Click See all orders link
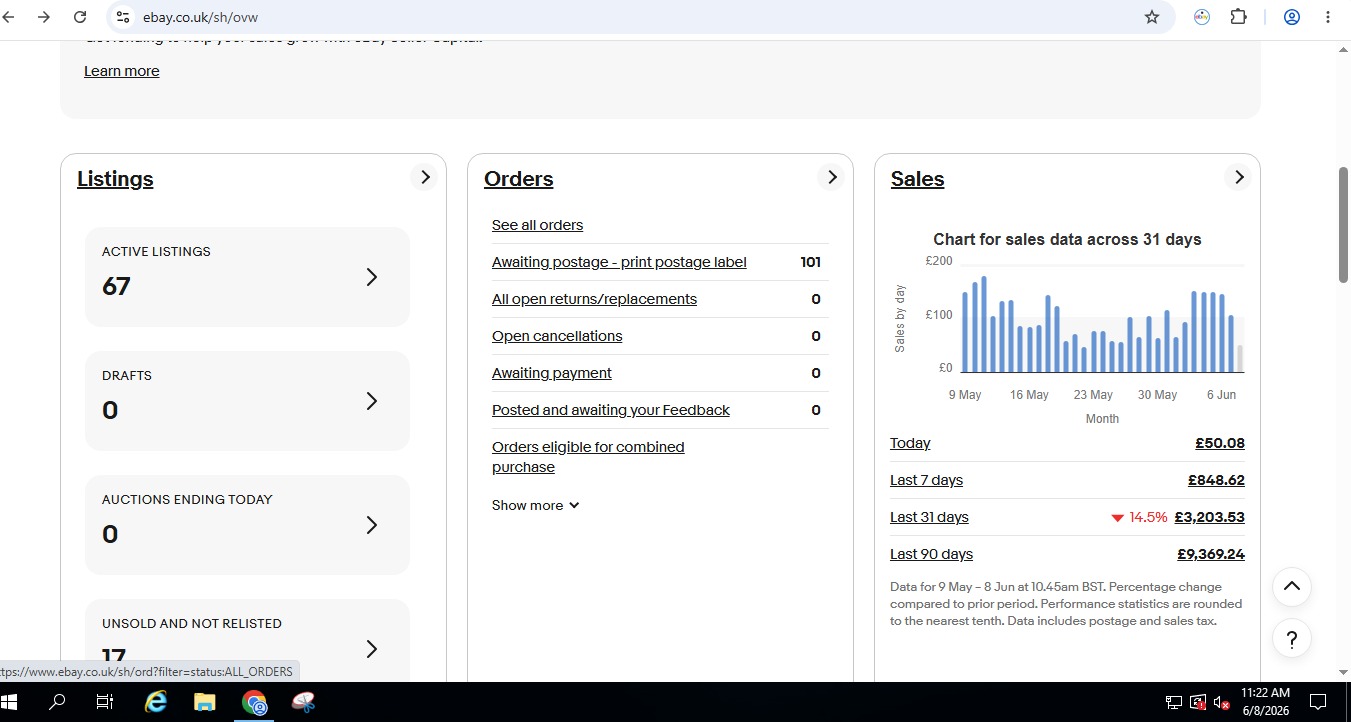 coord(537,225)
